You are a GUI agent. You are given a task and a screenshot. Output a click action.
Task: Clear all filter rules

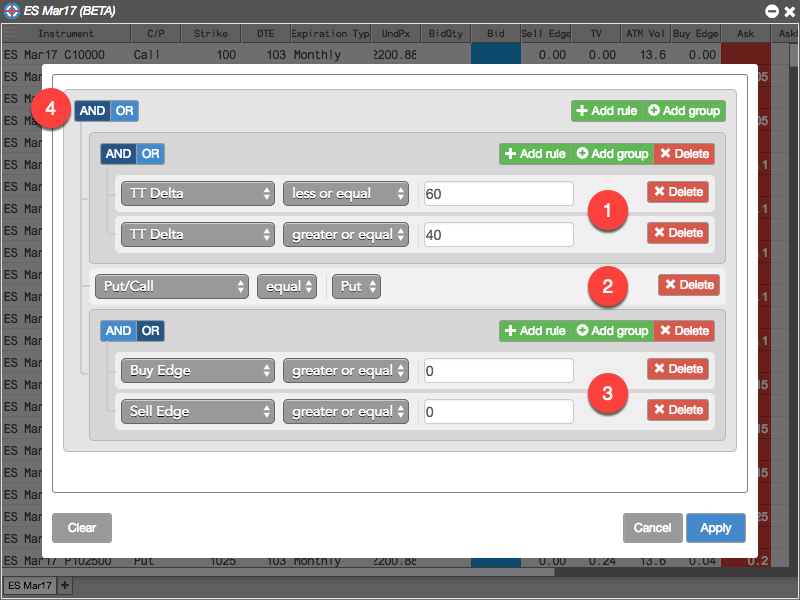click(82, 528)
